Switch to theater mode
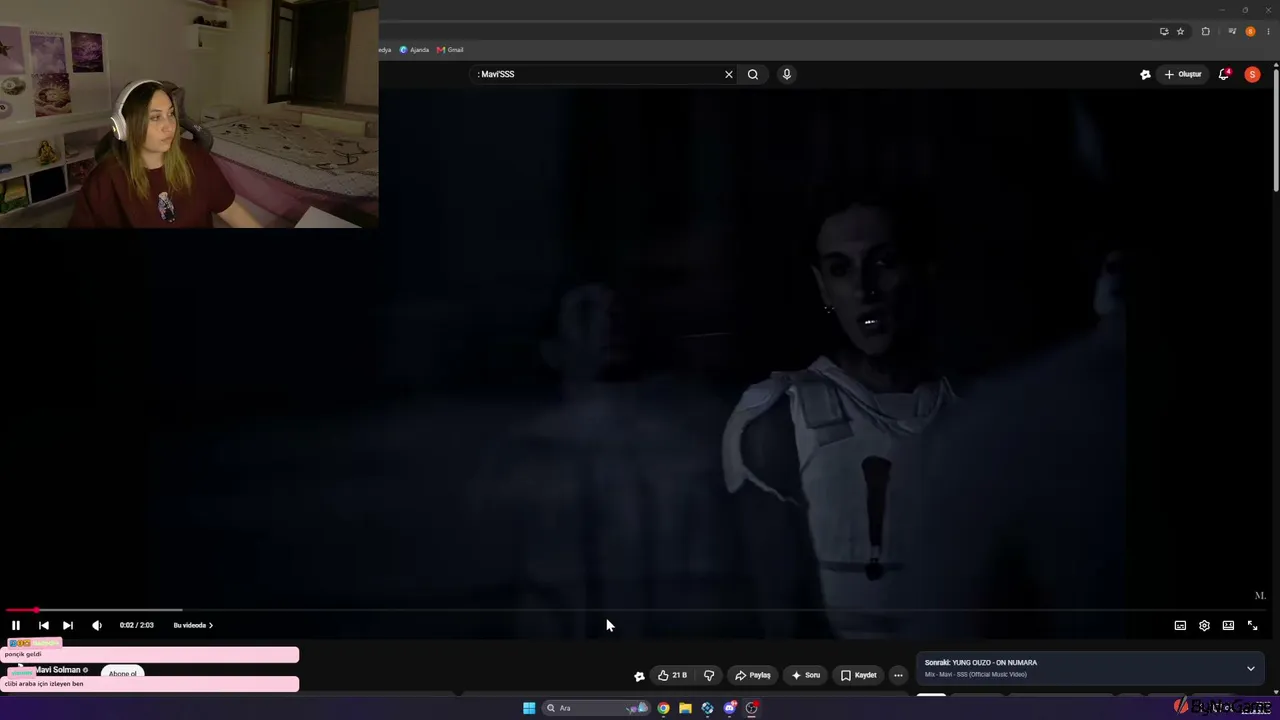This screenshot has height=720, width=1280. [x=1228, y=625]
